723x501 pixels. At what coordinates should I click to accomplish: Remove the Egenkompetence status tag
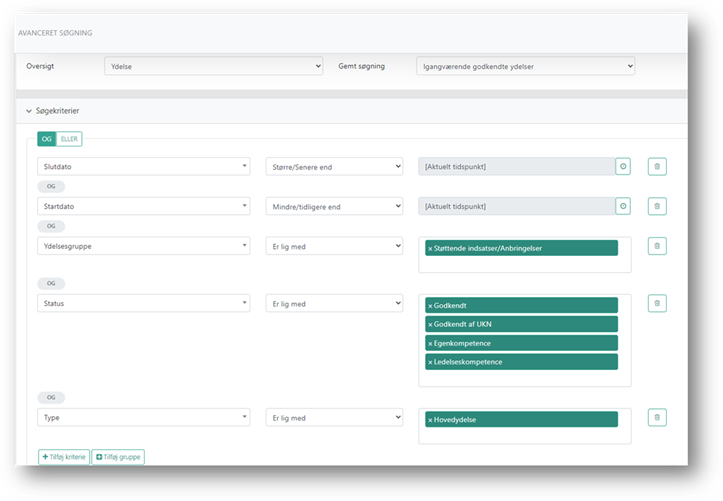click(x=430, y=343)
